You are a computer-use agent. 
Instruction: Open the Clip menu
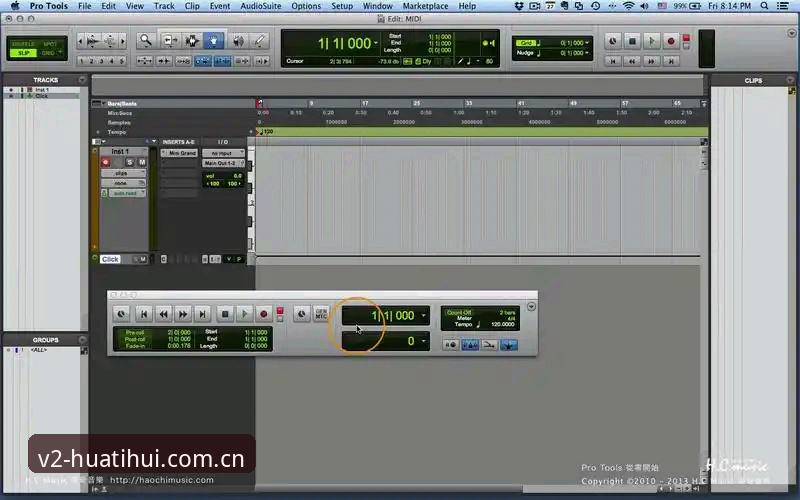pos(192,6)
